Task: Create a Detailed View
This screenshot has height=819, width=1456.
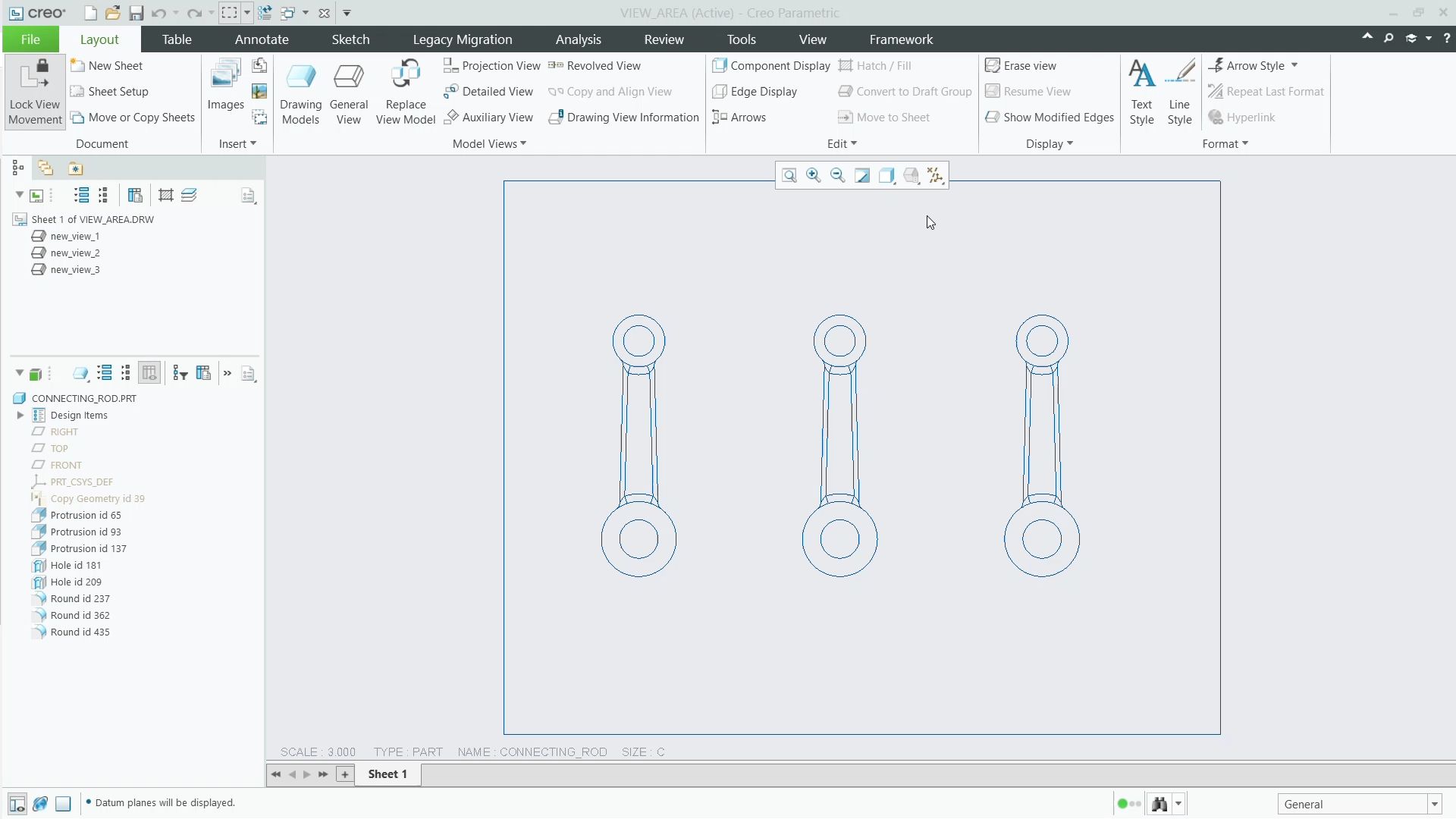Action: coord(488,92)
